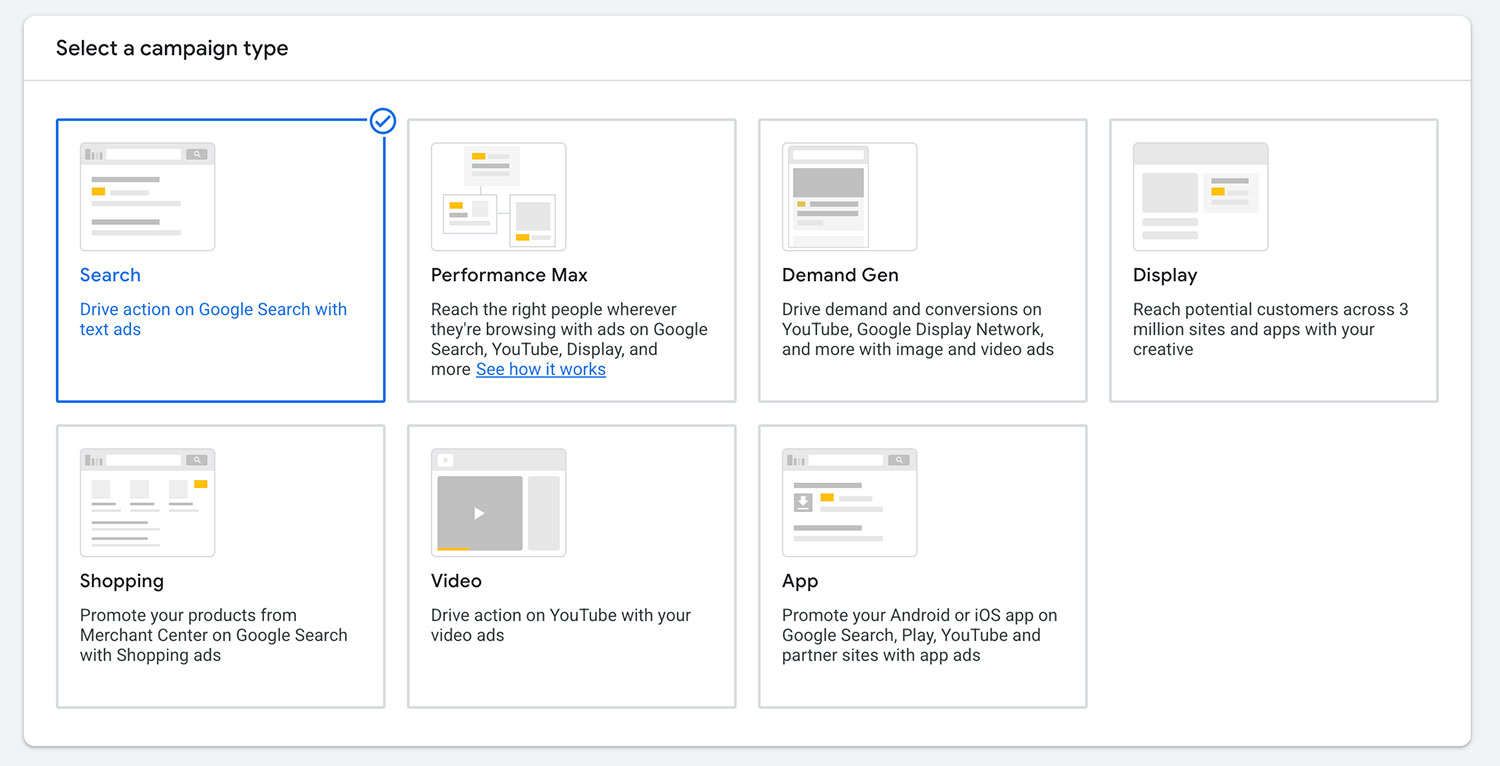Select the Demand Gen campaign card
Viewport: 1500px width, 766px height.
click(922, 260)
